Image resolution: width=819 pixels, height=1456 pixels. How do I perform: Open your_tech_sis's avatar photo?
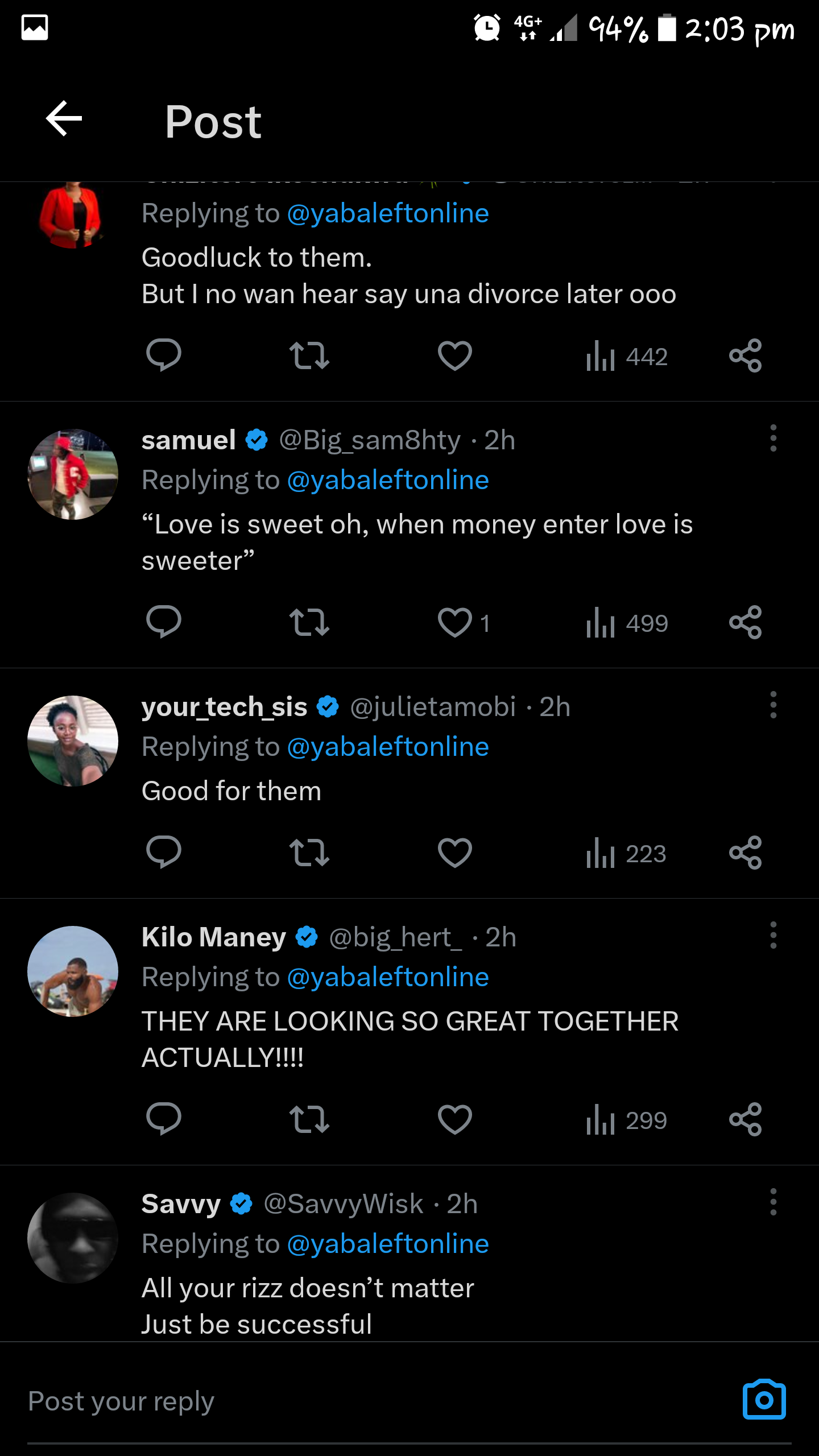coord(73,741)
